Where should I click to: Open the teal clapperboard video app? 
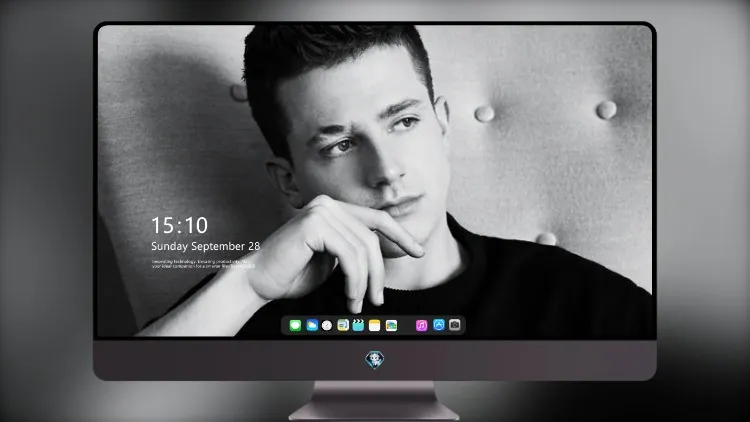(358, 325)
